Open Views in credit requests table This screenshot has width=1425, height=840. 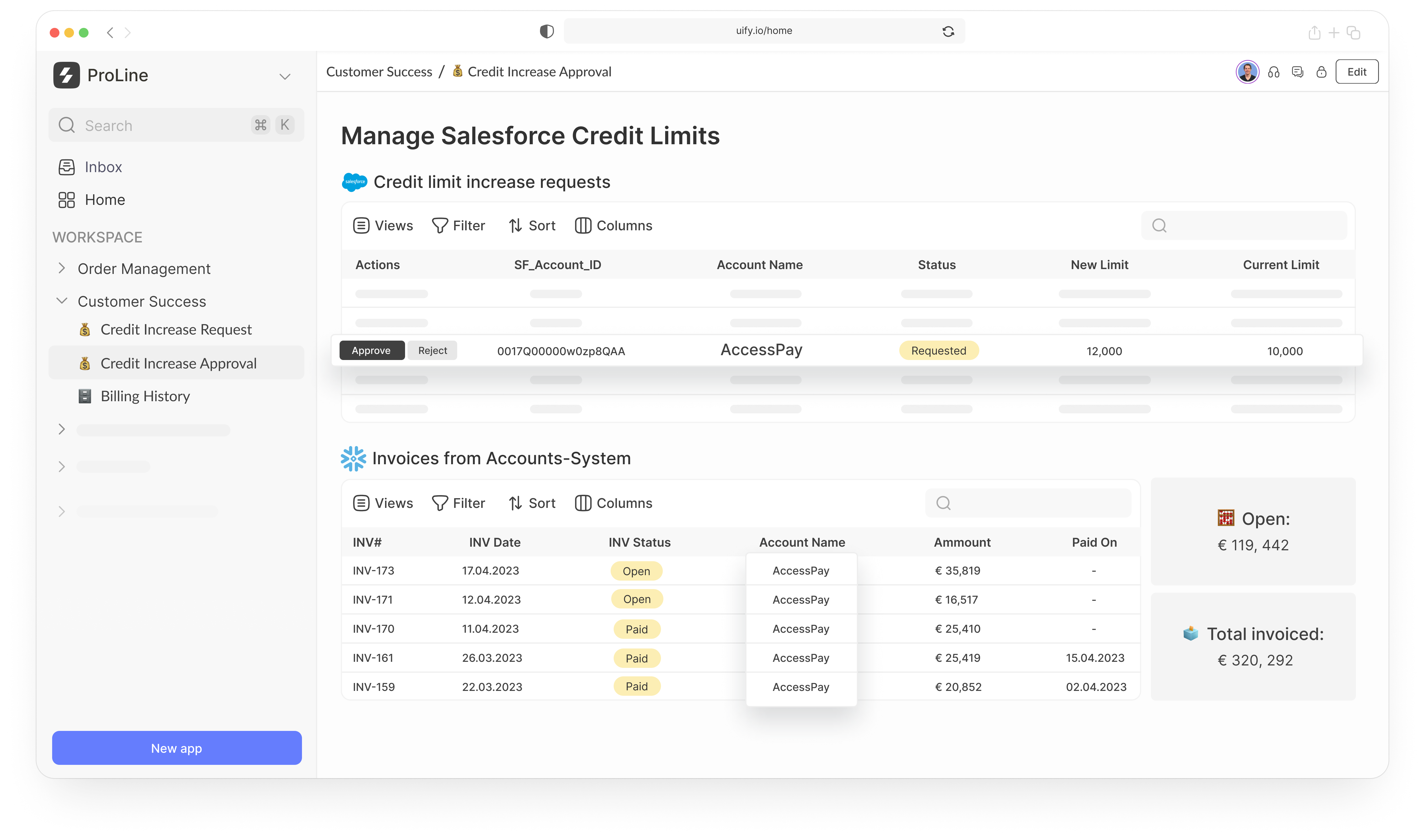coord(383,226)
